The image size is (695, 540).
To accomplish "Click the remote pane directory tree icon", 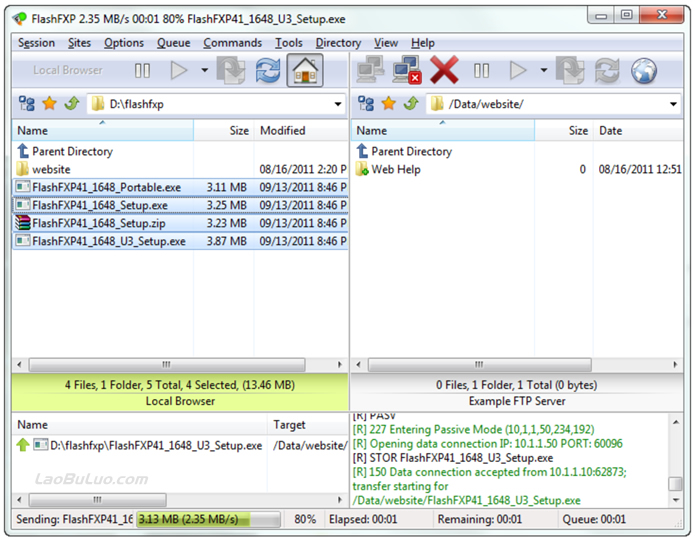I will pyautogui.click(x=366, y=104).
